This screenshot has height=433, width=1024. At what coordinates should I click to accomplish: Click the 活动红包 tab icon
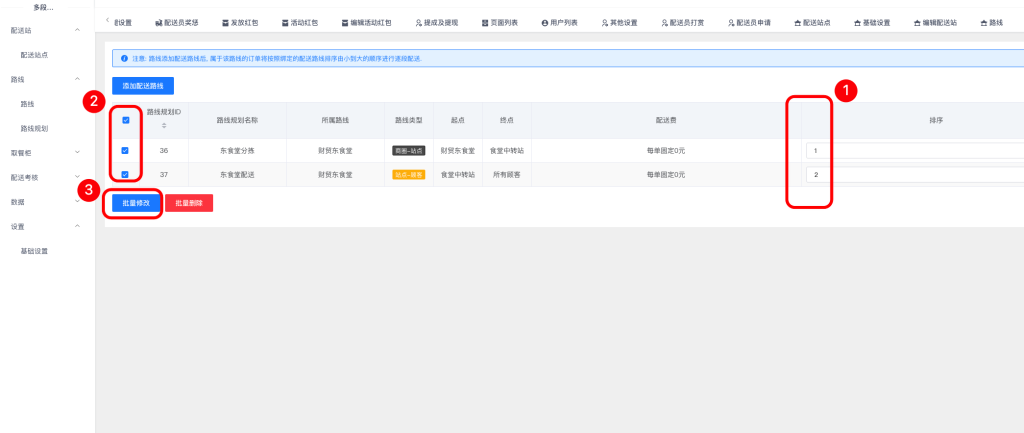(x=282, y=22)
